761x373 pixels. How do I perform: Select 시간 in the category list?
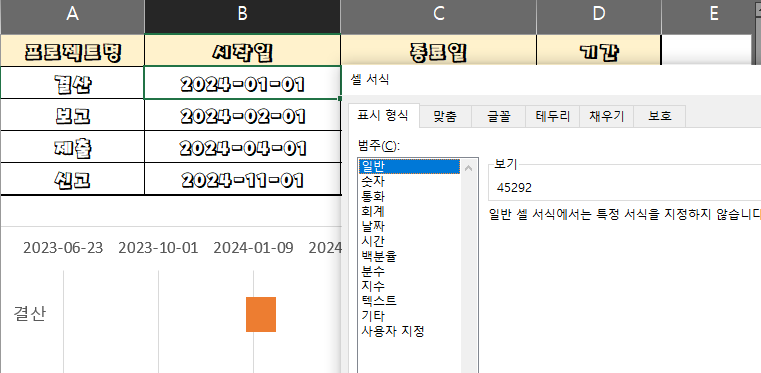tap(409, 241)
